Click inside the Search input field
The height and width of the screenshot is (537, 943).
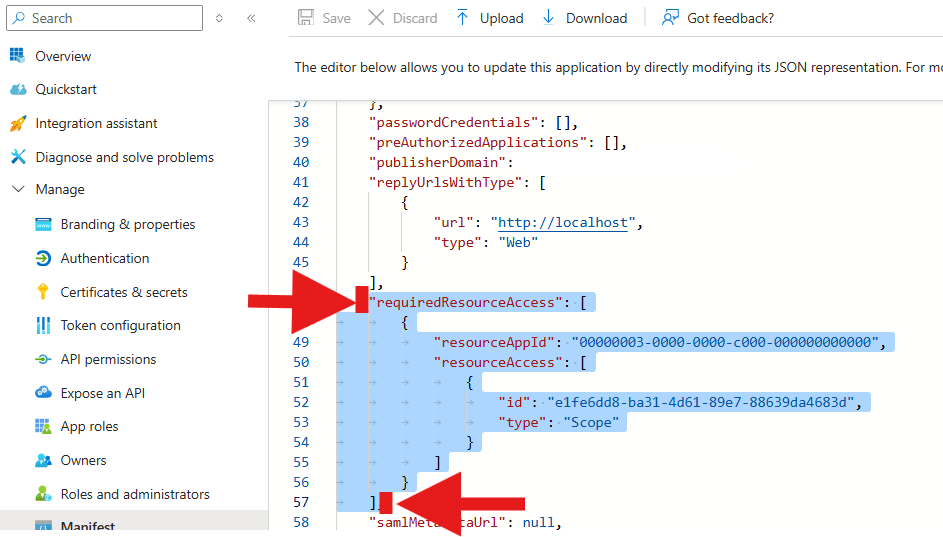click(x=110, y=18)
